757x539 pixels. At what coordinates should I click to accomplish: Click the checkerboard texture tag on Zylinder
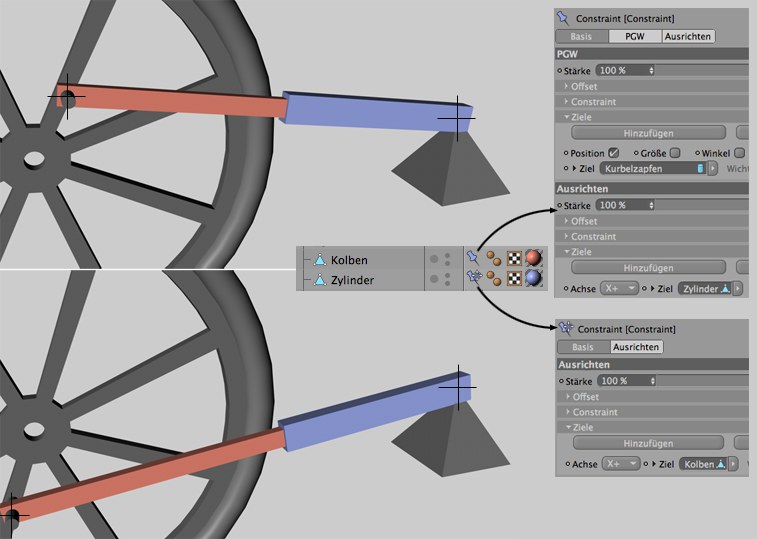click(515, 280)
